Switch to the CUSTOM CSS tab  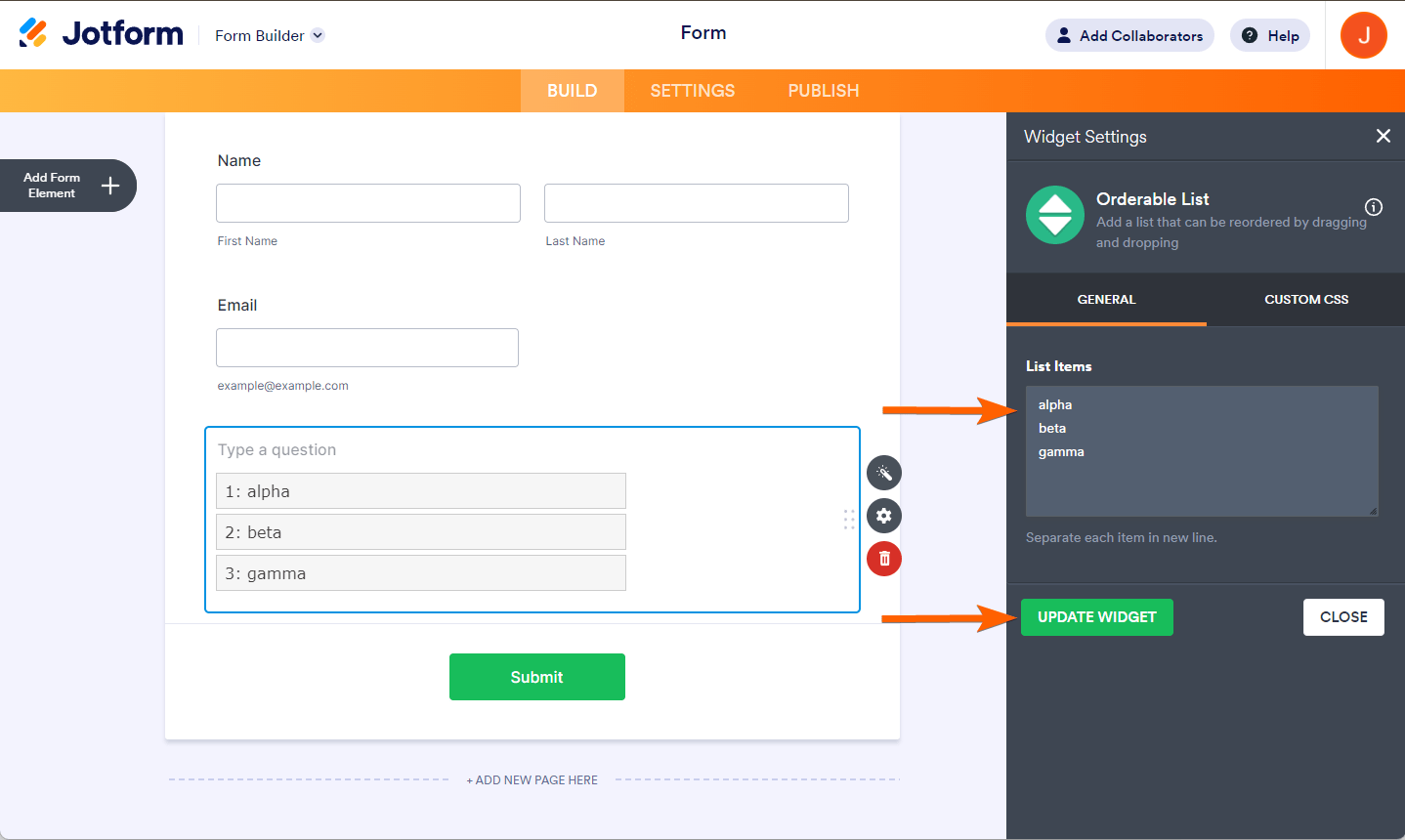coord(1305,299)
